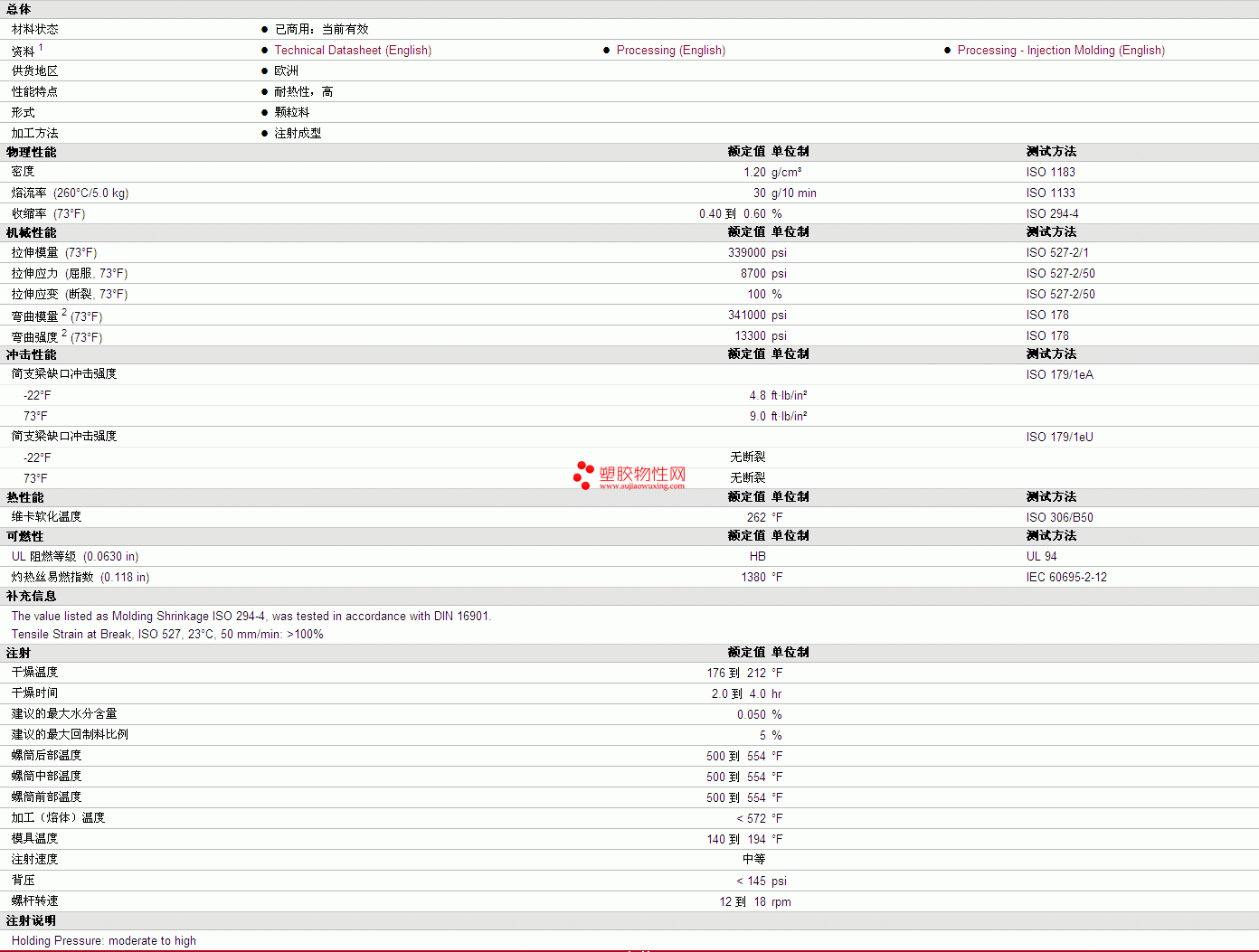Click the red dots watermark logo
The width and height of the screenshot is (1259, 952).
point(583,475)
